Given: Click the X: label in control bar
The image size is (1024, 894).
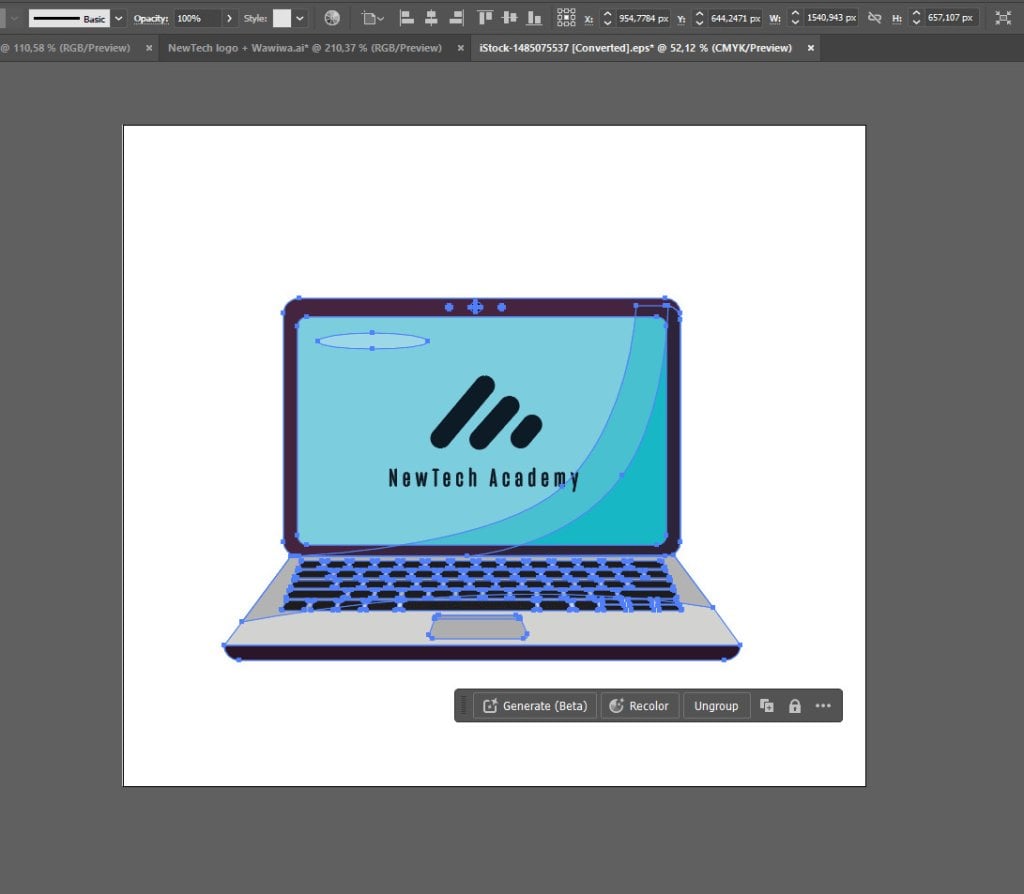Looking at the screenshot, I should pyautogui.click(x=588, y=19).
